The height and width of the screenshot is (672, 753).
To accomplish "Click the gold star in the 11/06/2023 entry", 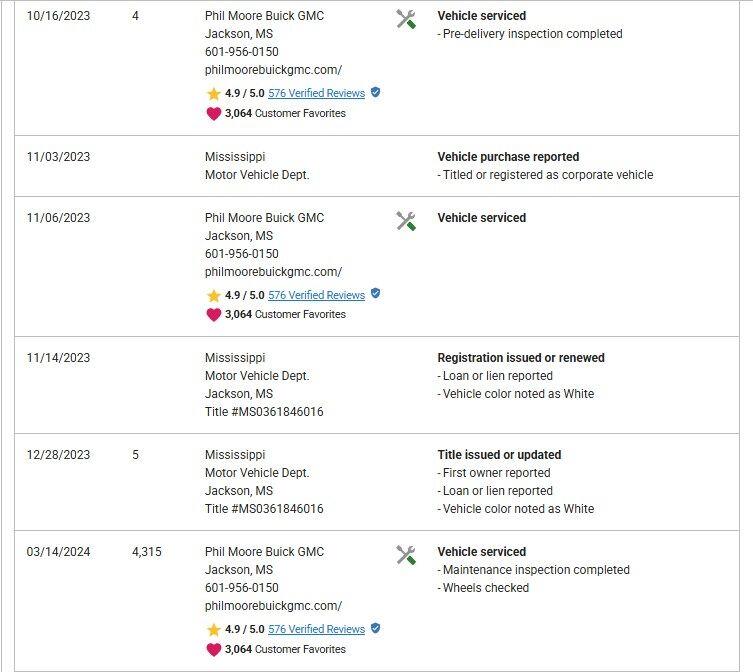I will point(213,295).
